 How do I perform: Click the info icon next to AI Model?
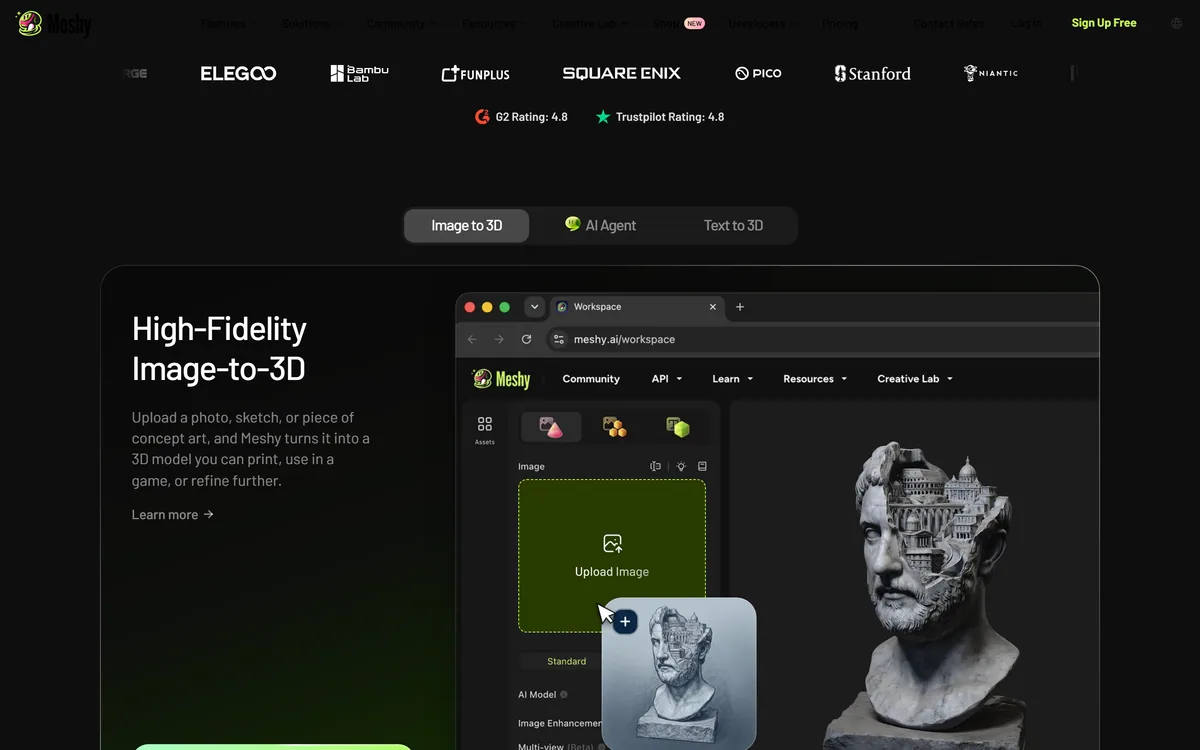click(x=564, y=695)
